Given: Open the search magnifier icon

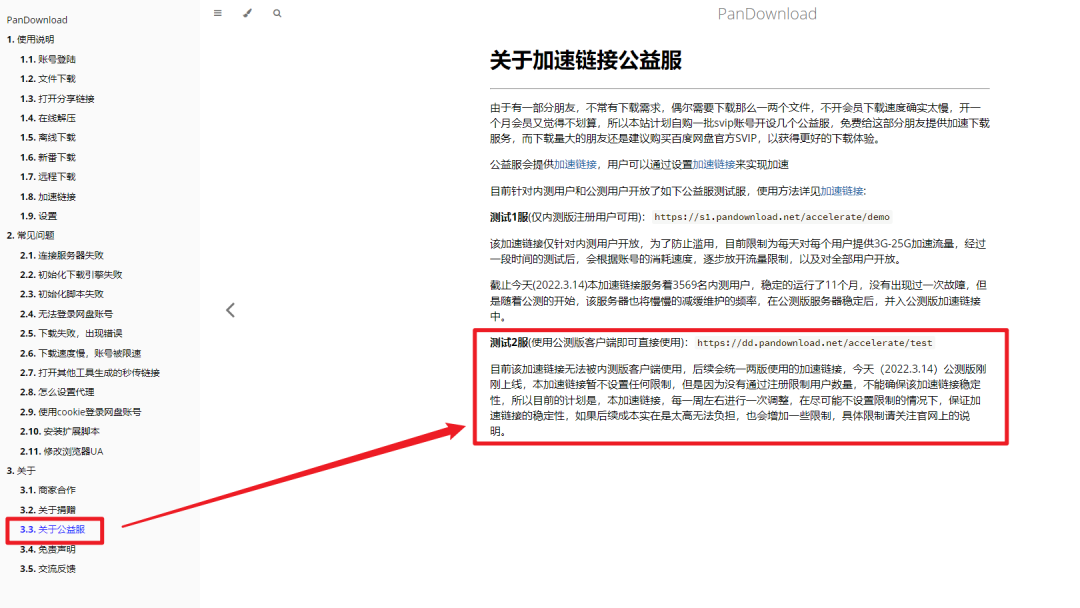Looking at the screenshot, I should (277, 13).
